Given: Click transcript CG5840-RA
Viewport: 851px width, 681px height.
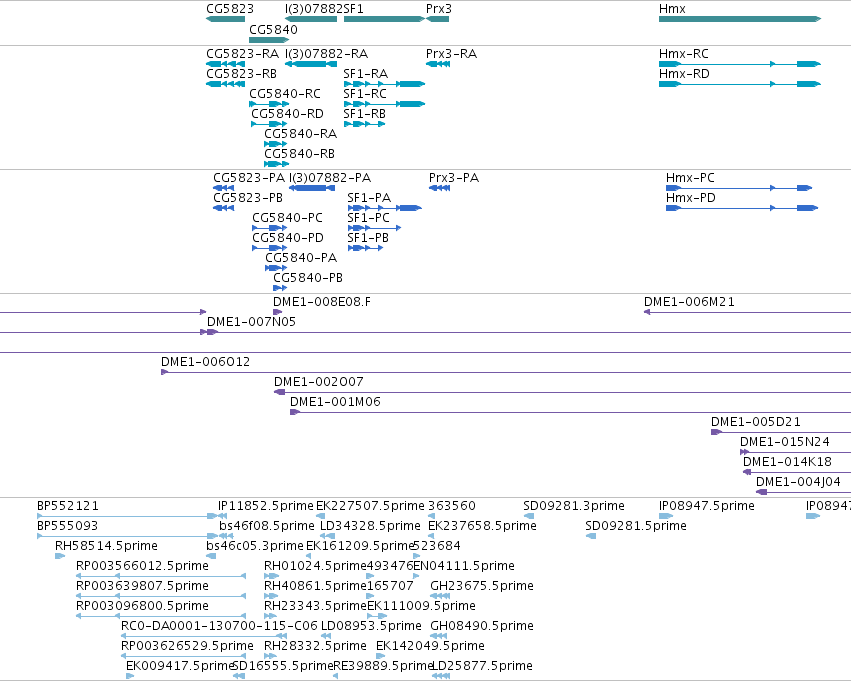Looking at the screenshot, I should [276, 144].
